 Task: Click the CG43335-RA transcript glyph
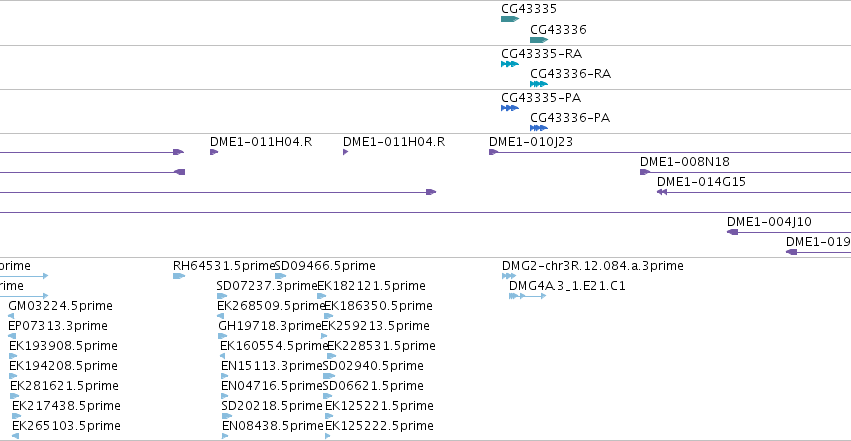(x=510, y=64)
